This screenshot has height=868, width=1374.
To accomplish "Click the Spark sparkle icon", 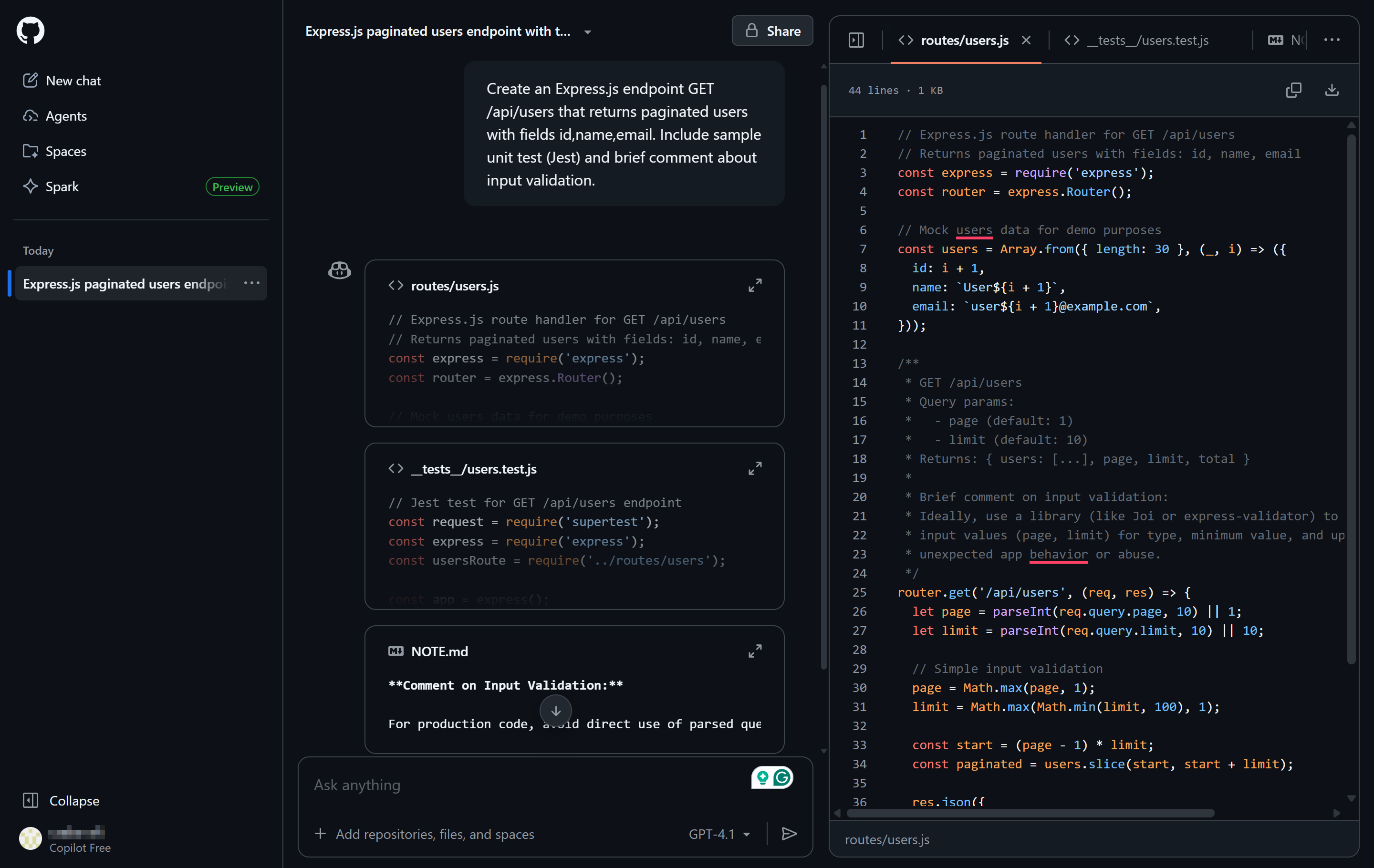I will [x=30, y=186].
